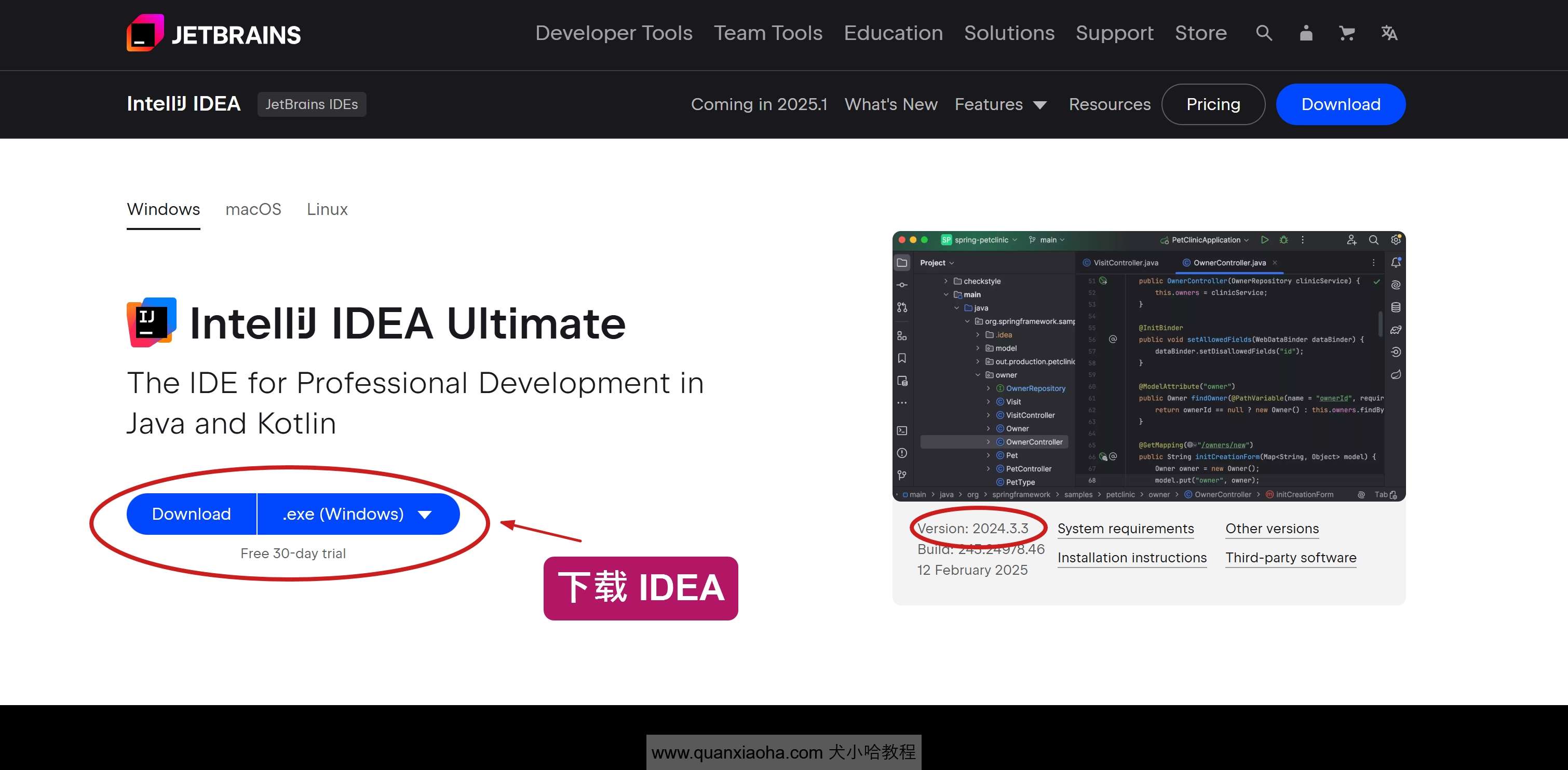
Task: Click the Pricing button in navbar
Action: click(1212, 104)
